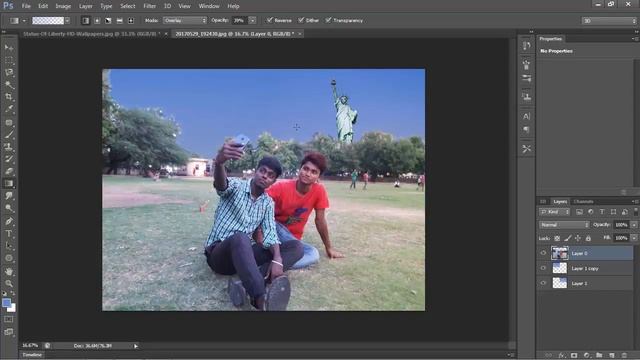Hide Layer 1 with its eye icon

point(543,283)
